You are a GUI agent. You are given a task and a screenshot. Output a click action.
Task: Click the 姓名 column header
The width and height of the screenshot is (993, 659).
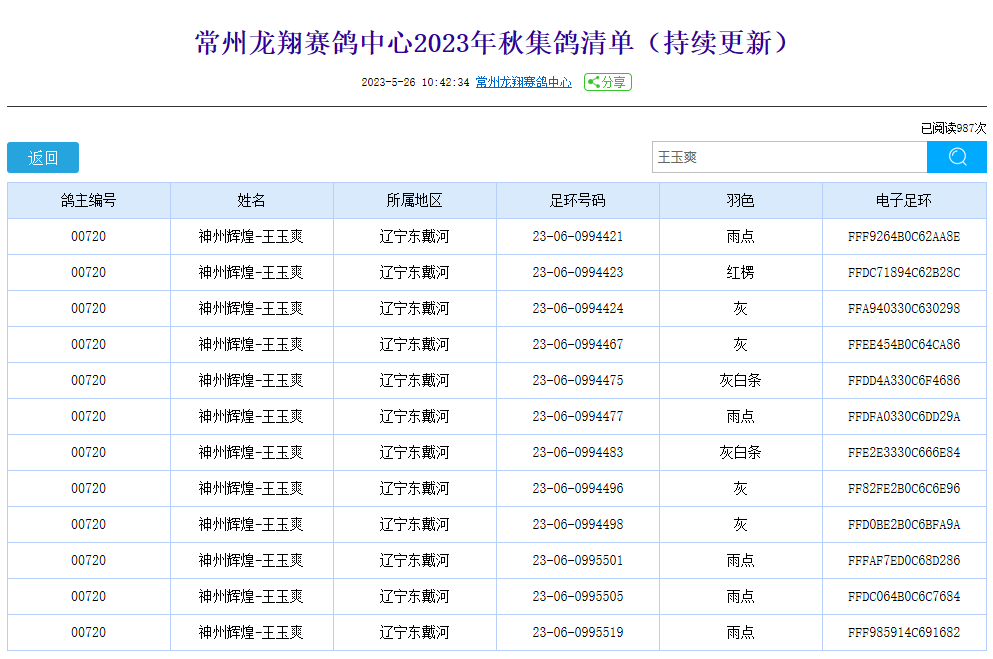pos(251,200)
